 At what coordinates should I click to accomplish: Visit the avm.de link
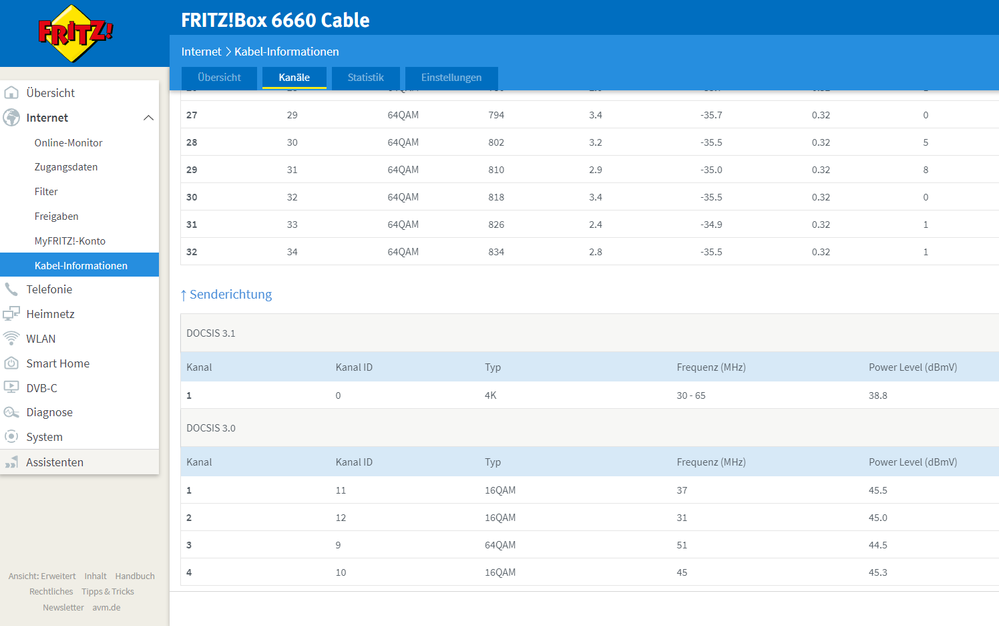[x=106, y=608]
